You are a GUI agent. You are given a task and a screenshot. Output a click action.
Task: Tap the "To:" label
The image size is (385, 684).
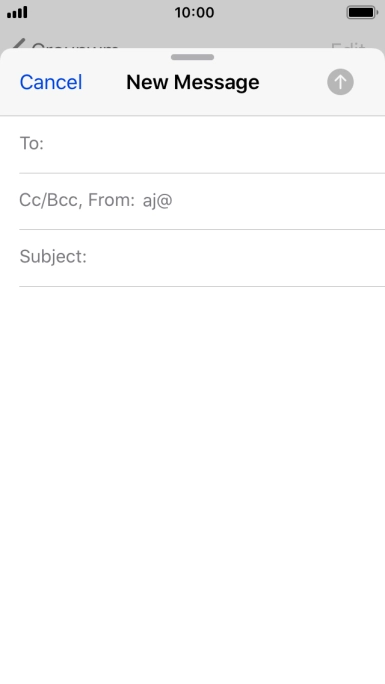pyautogui.click(x=32, y=143)
